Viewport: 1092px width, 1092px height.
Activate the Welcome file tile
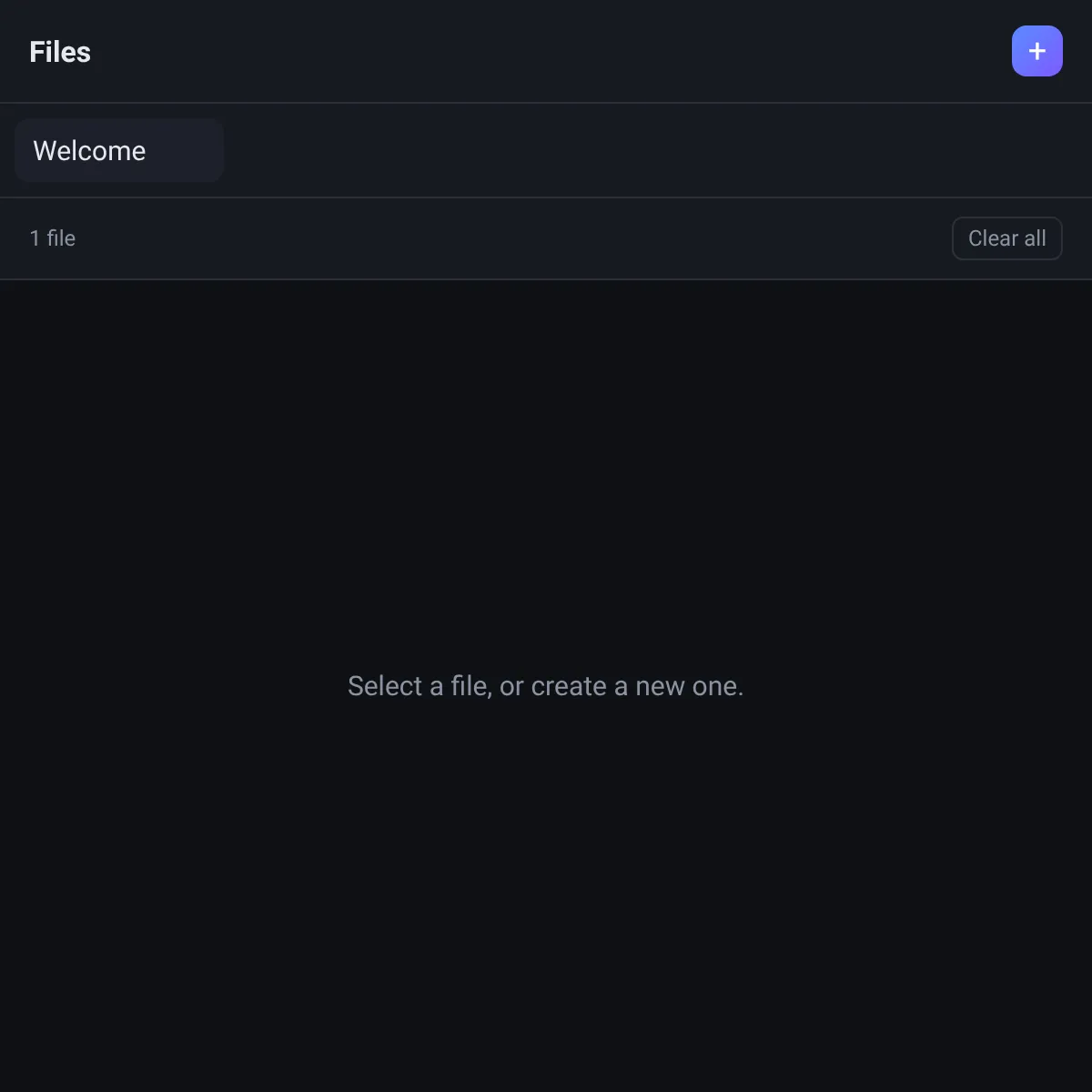click(x=119, y=150)
